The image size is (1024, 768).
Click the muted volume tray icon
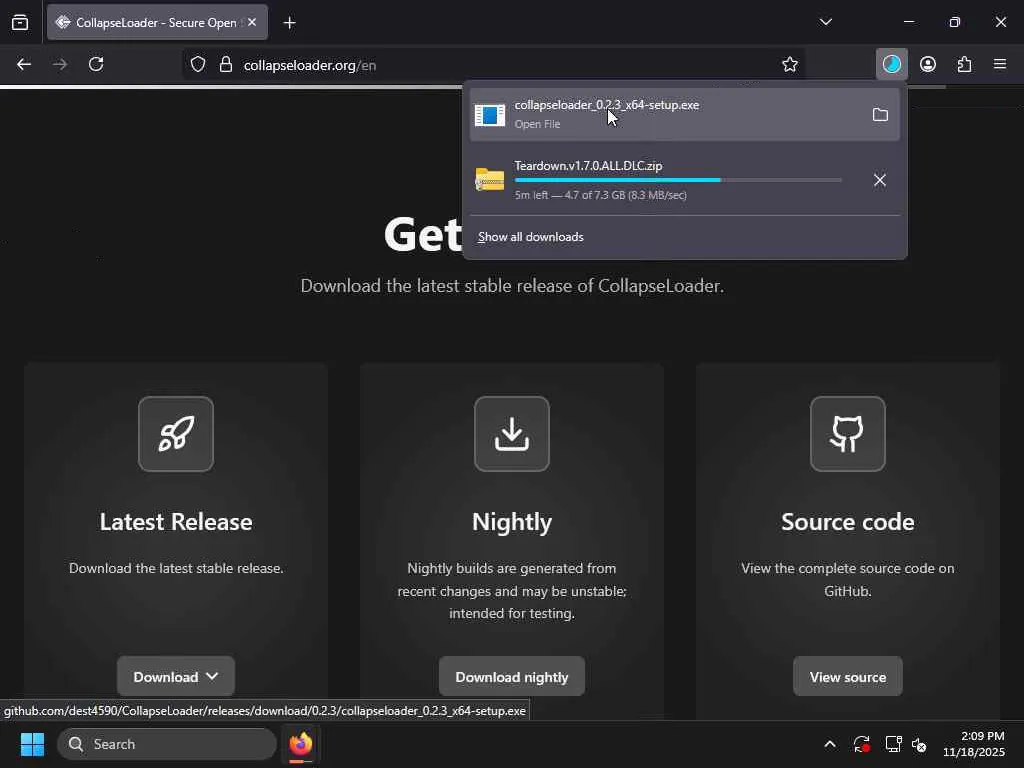(920, 744)
